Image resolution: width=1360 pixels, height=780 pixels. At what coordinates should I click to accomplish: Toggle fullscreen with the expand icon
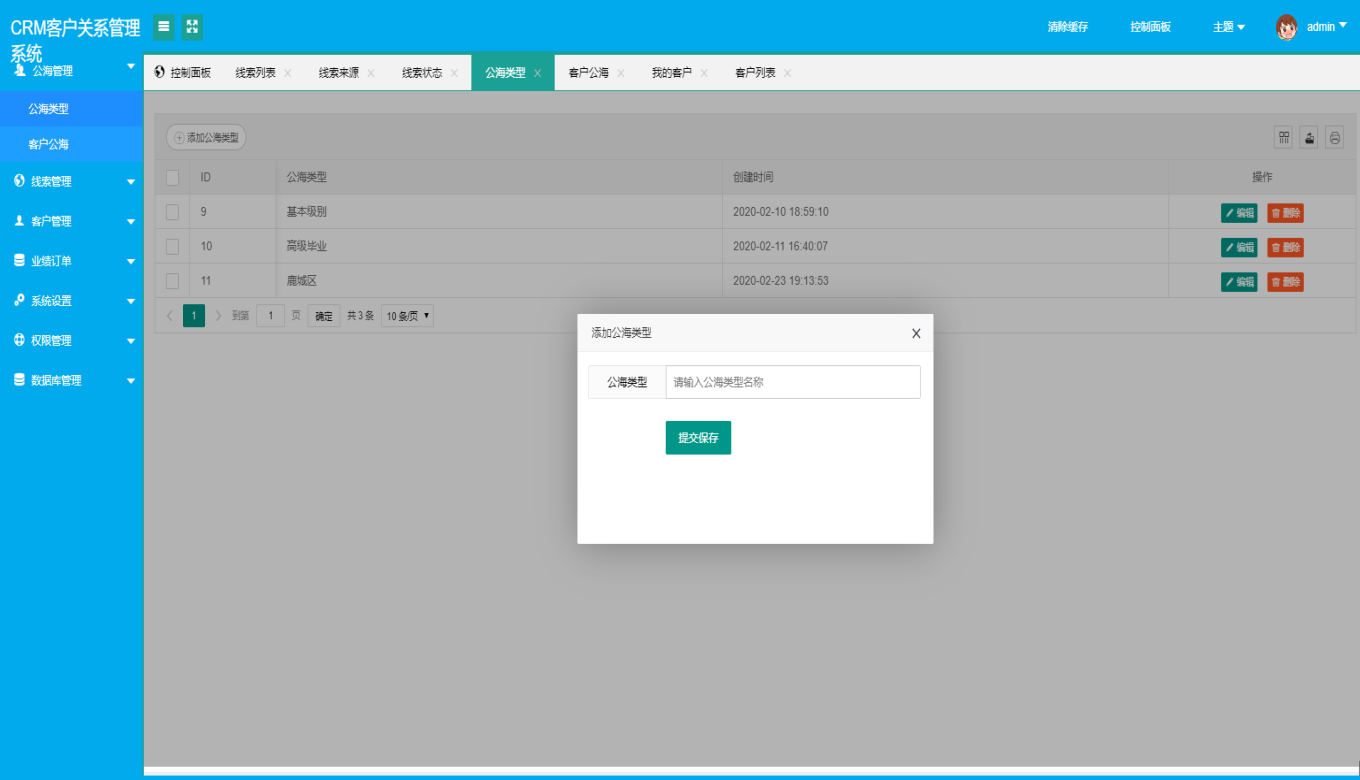[192, 27]
